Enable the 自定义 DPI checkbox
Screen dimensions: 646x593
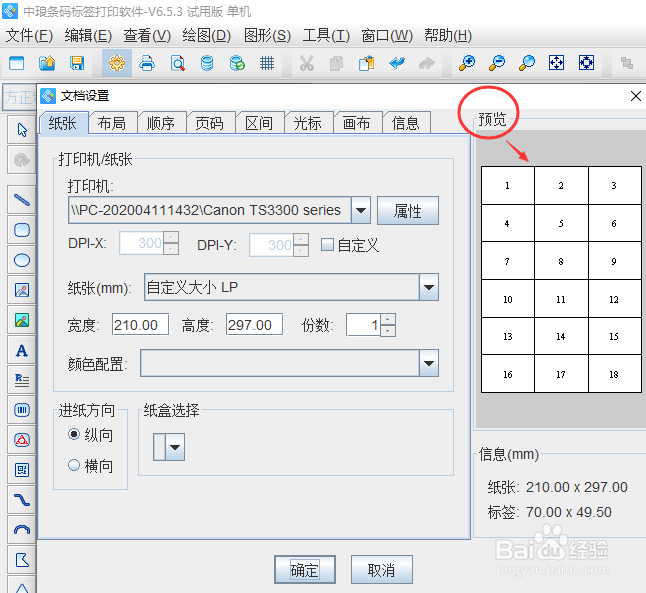pyautogui.click(x=327, y=244)
